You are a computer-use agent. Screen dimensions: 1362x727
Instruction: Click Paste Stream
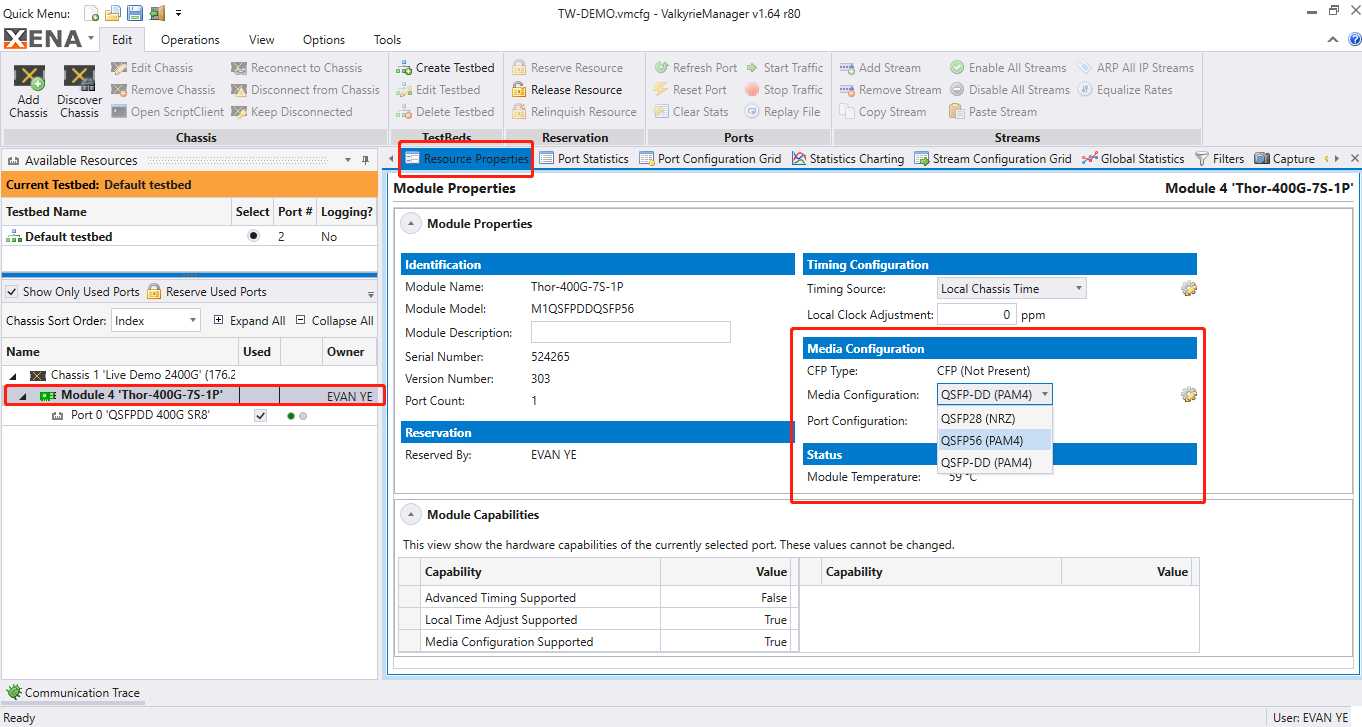tap(993, 112)
